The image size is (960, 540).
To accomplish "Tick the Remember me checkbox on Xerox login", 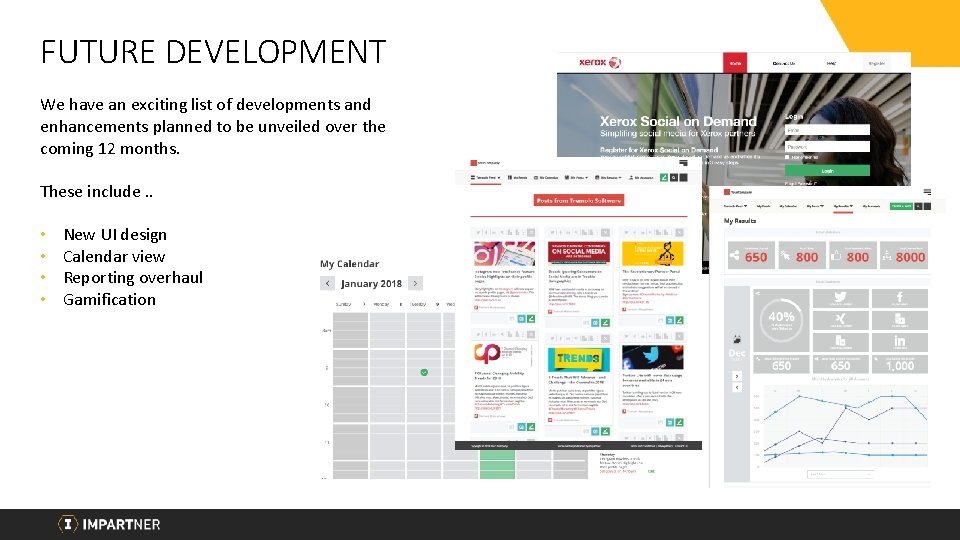I will click(787, 157).
